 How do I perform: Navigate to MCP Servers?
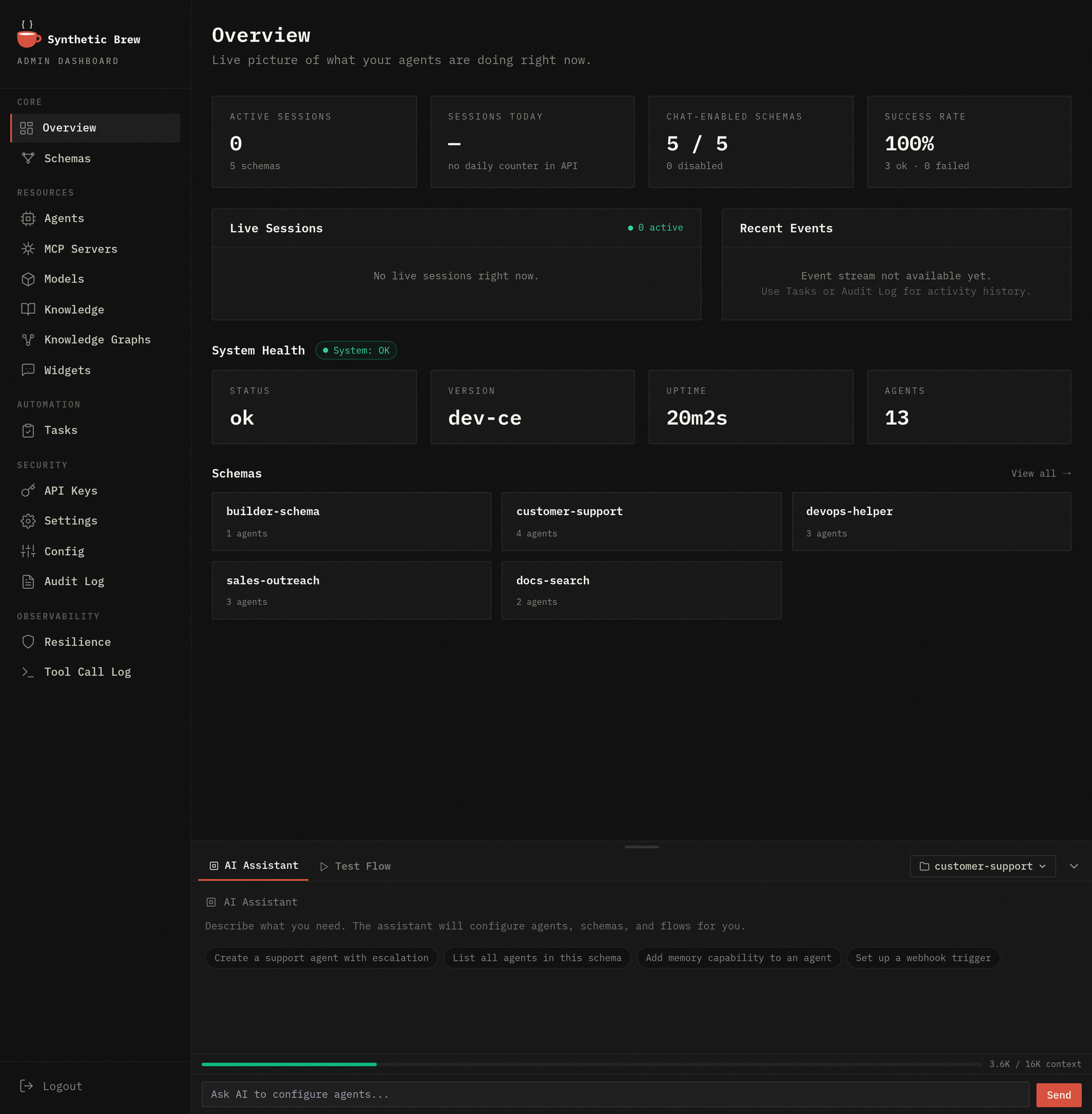95,249
